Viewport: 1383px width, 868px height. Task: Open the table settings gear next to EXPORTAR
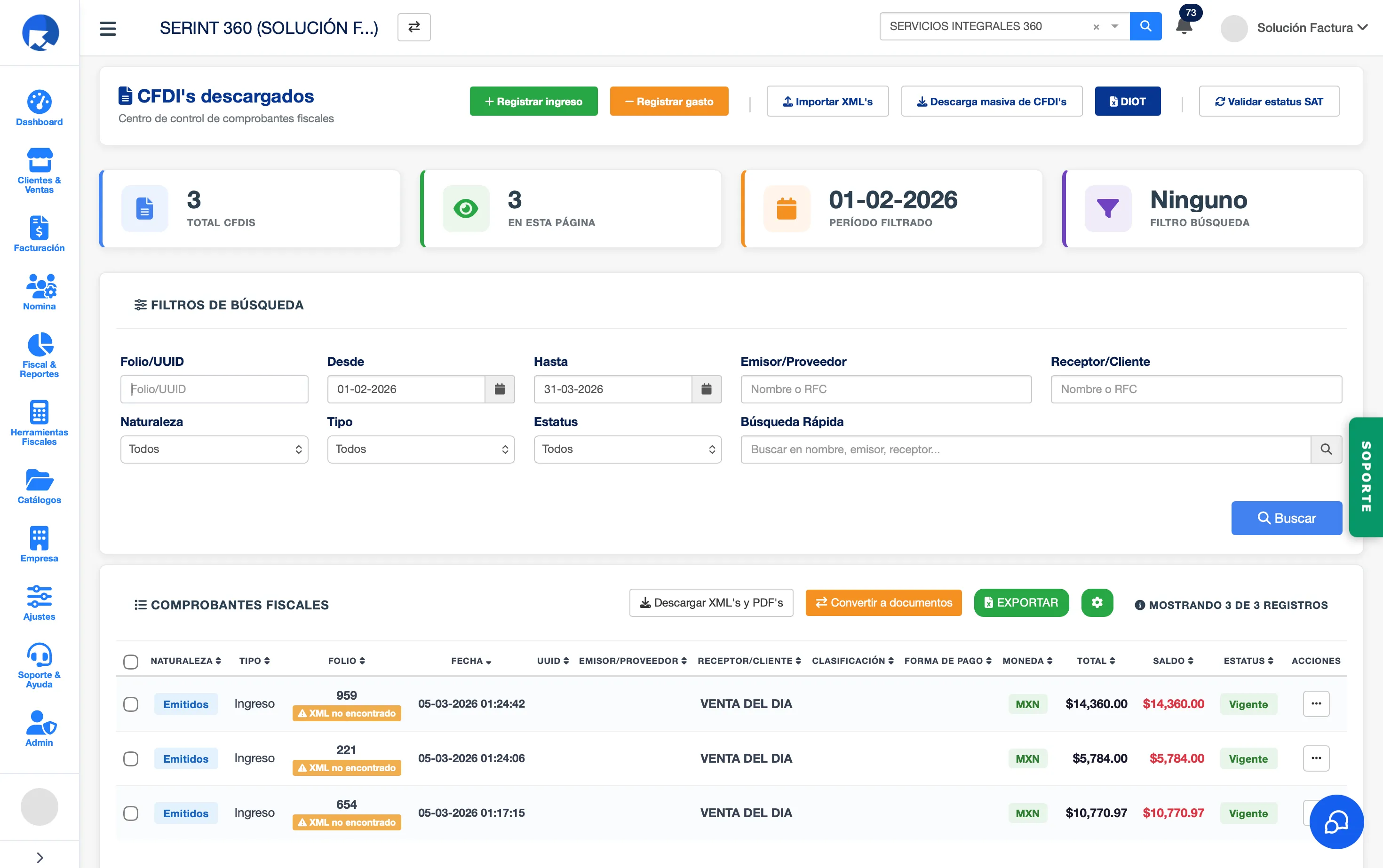[1097, 603]
